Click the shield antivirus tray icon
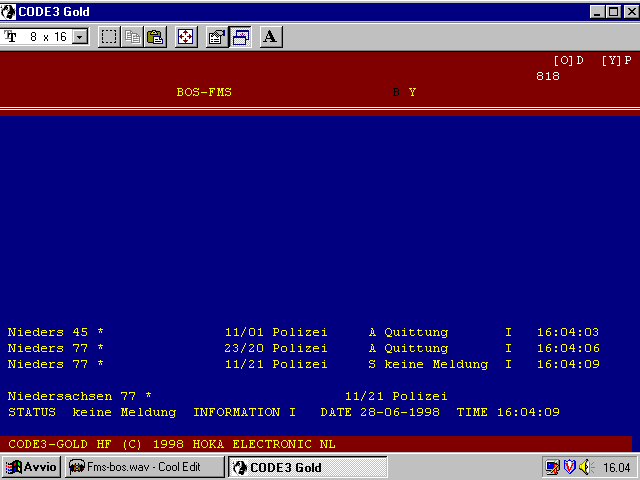The width and height of the screenshot is (640, 480). coord(569,467)
